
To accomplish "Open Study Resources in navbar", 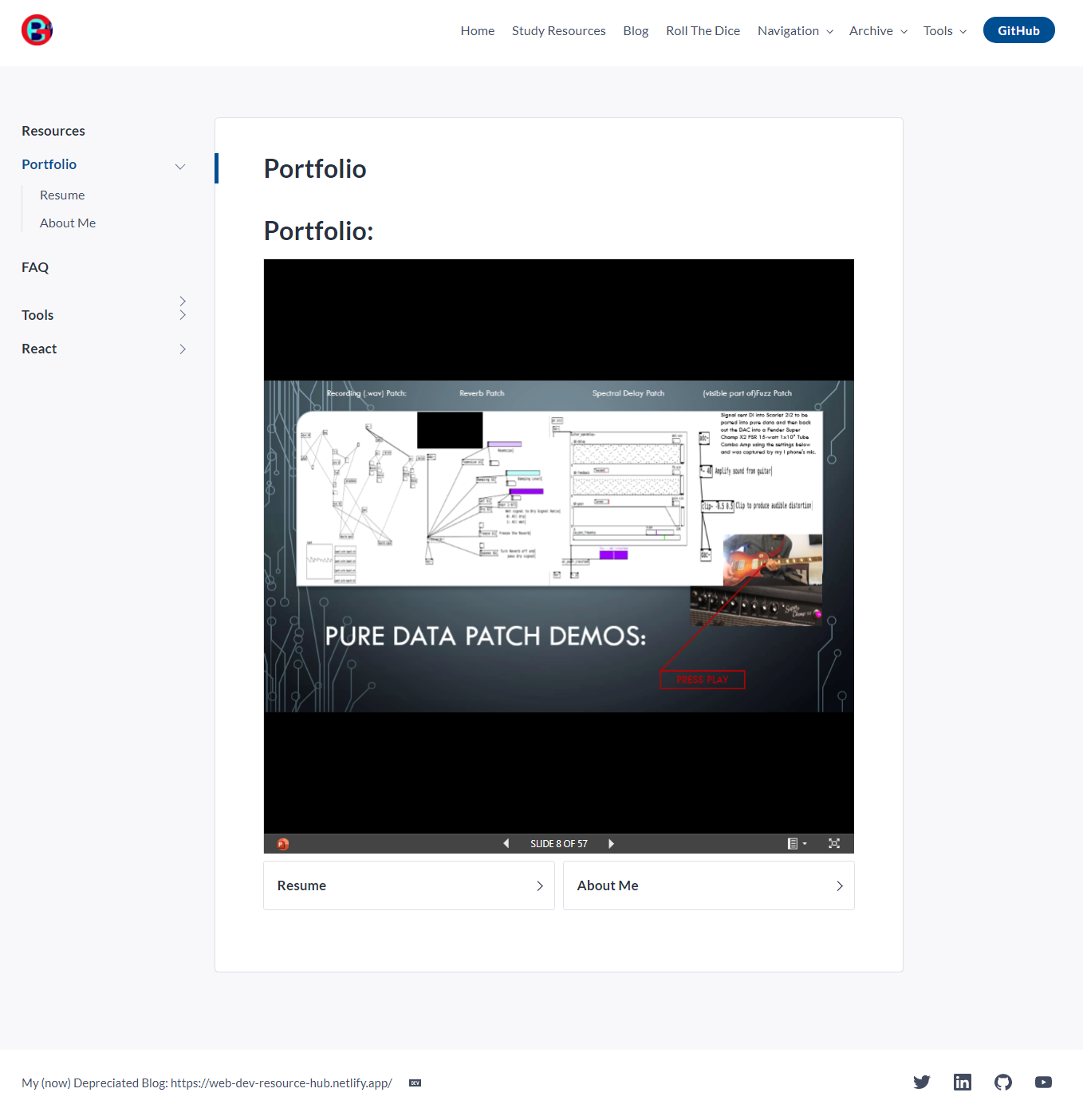I will point(559,30).
